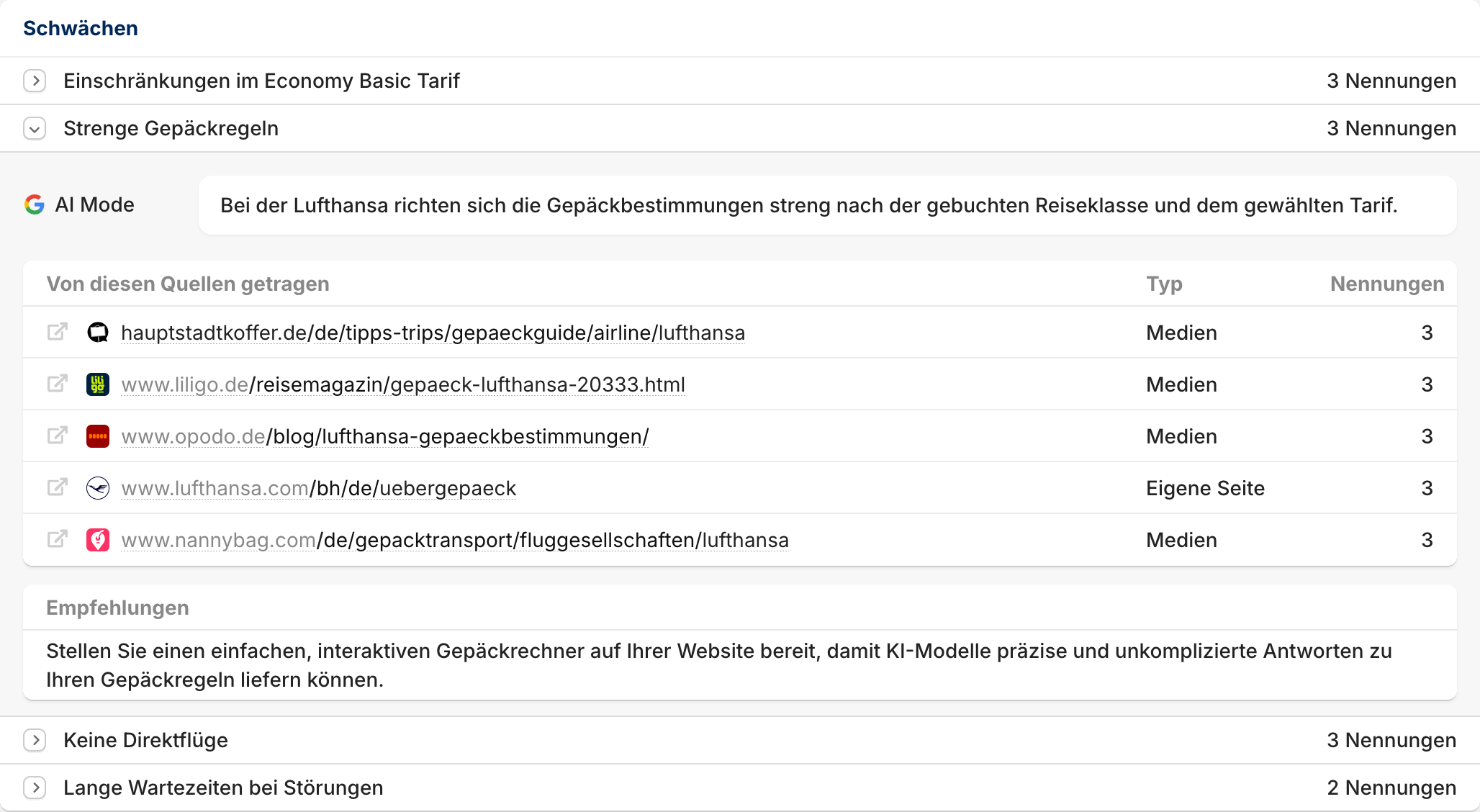Expand the Keine Direktflüge row
Screen dimensions: 1480x812
click(35, 740)
